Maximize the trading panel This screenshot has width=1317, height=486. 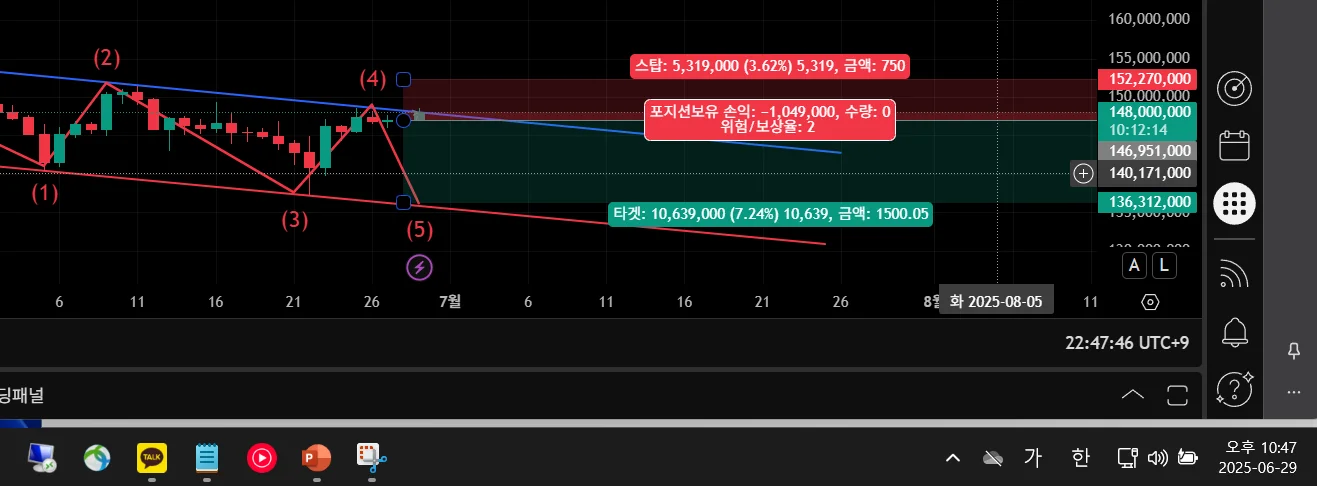[1177, 395]
